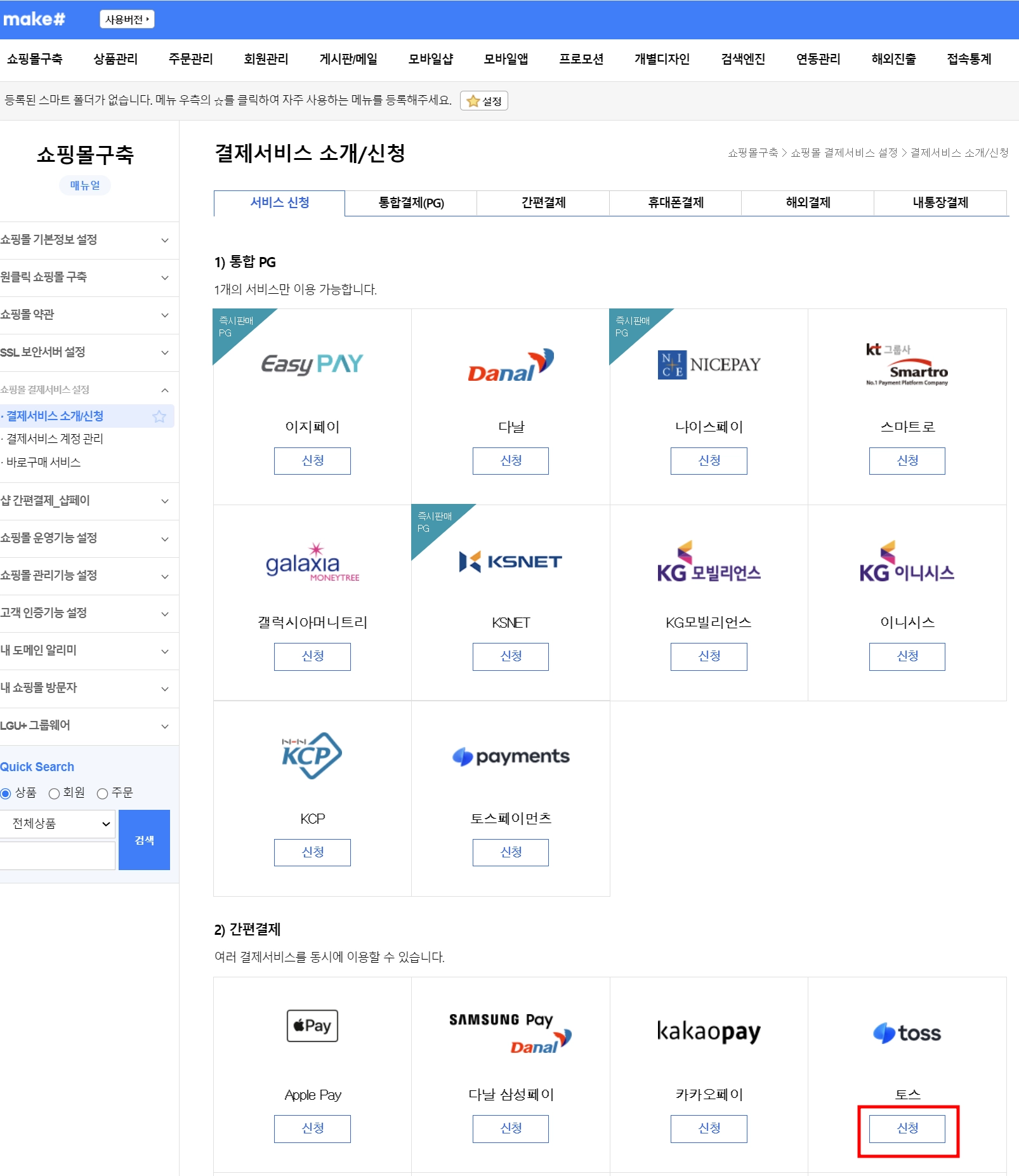The image size is (1019, 1176).
Task: Switch to 해외결제 tab
Action: pyautogui.click(x=808, y=203)
